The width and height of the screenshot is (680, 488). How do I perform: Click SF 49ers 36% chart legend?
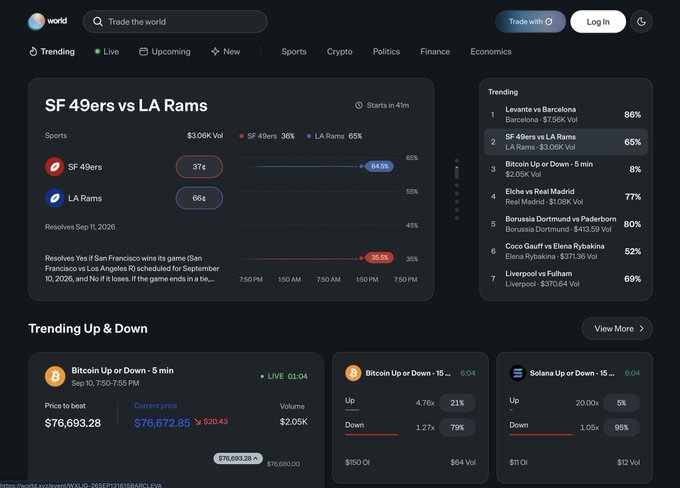[267, 136]
